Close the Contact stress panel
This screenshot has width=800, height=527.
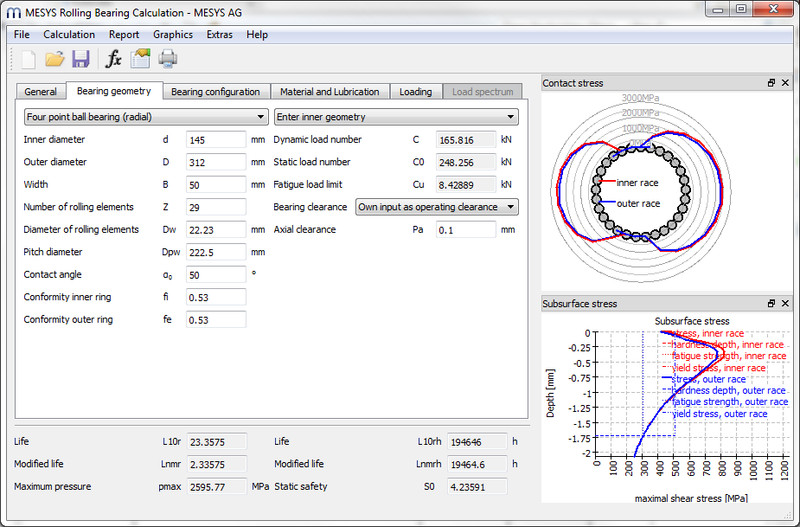point(787,83)
